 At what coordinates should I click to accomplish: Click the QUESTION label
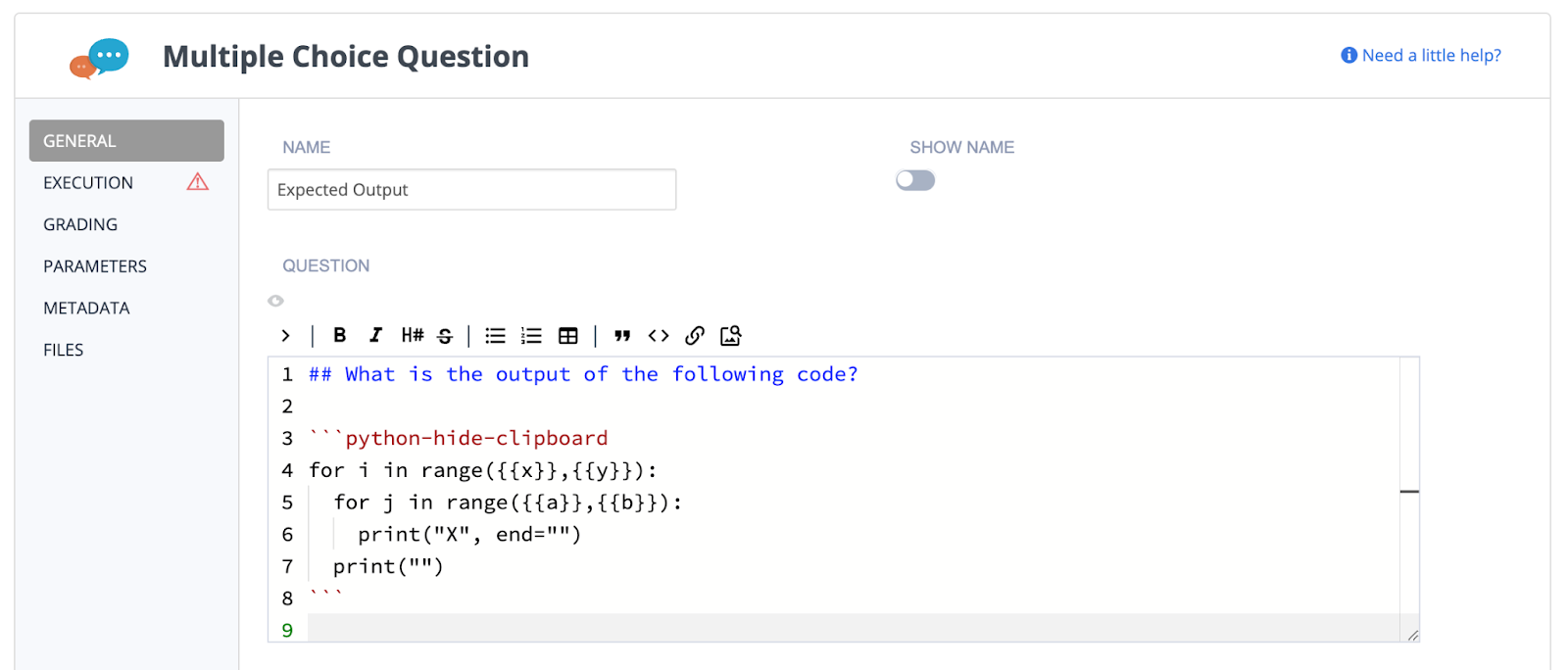(x=326, y=265)
